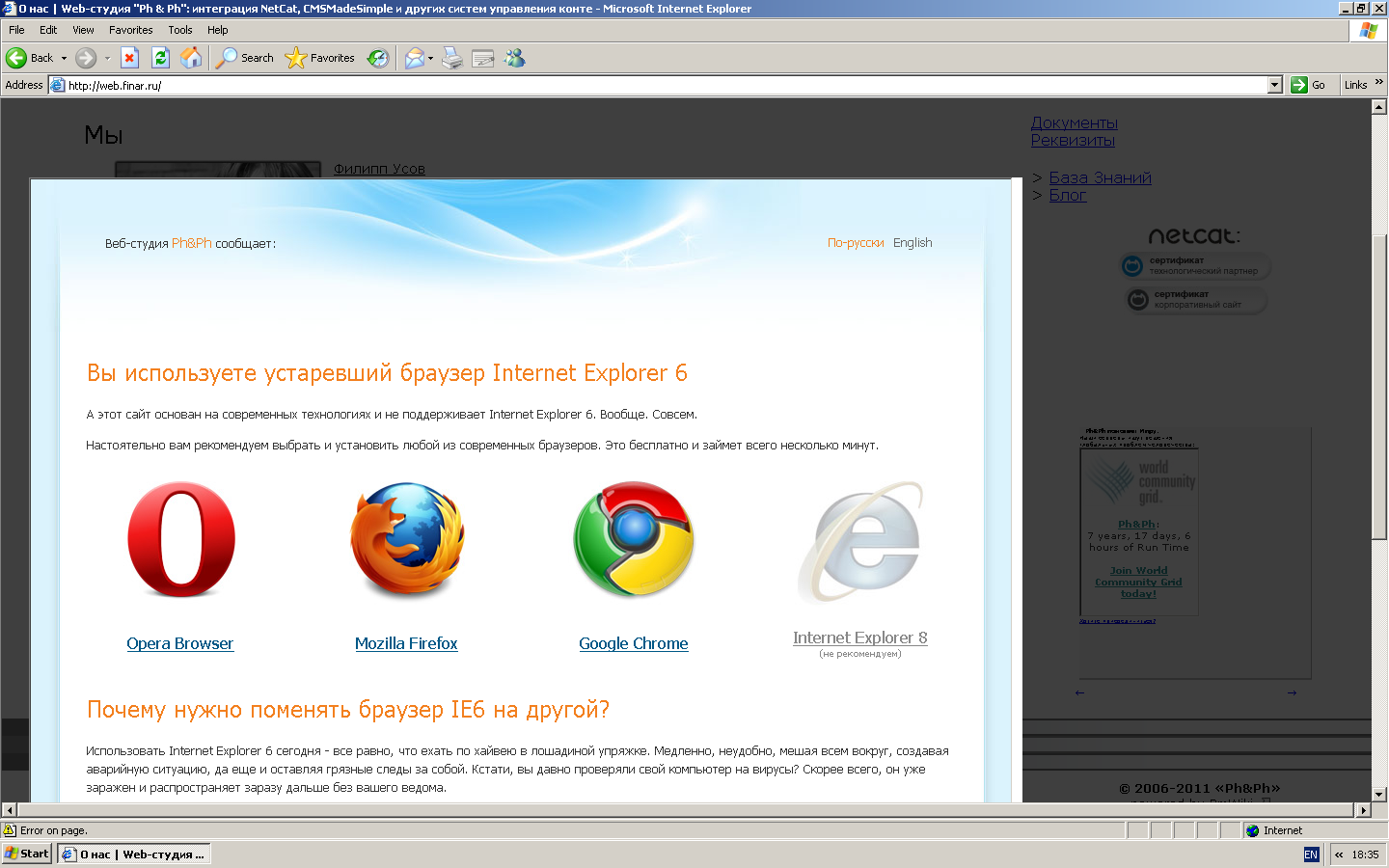Expand the Links toolbar chevron
Image resolution: width=1389 pixels, height=868 pixels.
(x=1379, y=82)
